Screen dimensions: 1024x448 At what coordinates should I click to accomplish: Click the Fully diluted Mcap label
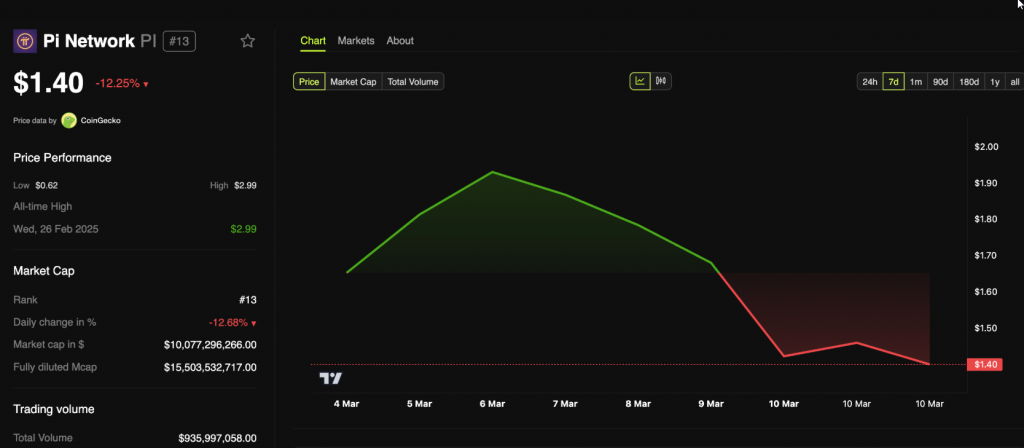[55, 367]
